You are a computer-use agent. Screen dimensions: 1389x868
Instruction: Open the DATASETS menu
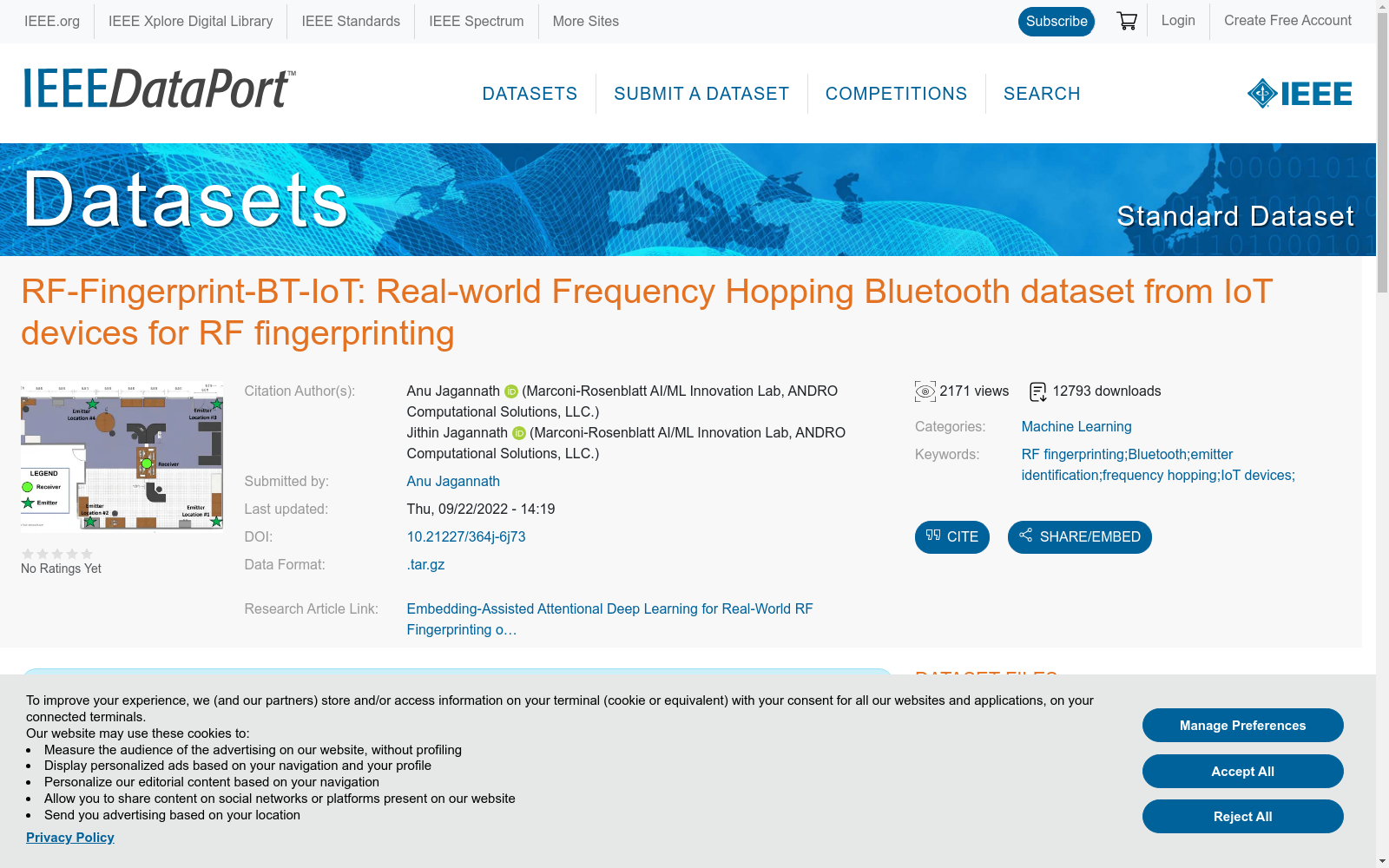tap(530, 94)
